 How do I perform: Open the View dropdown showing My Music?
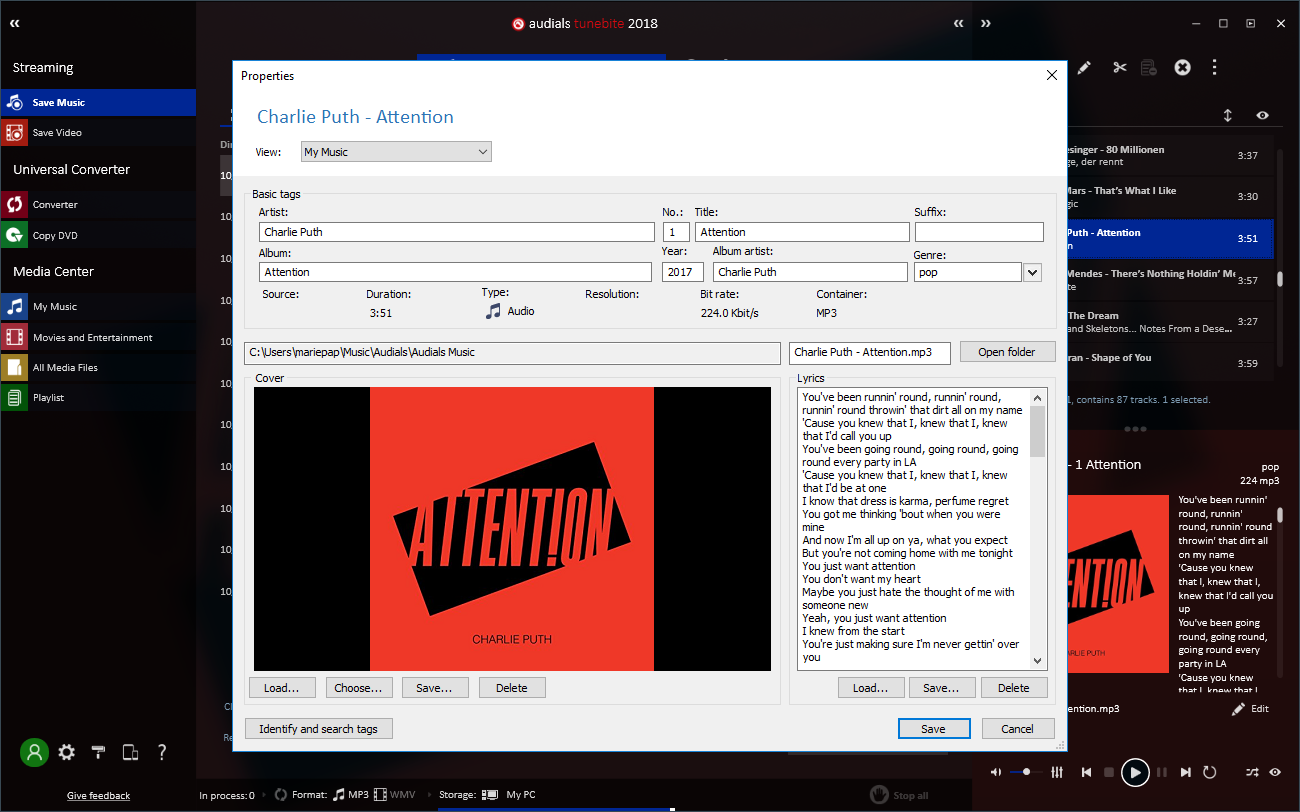[396, 152]
